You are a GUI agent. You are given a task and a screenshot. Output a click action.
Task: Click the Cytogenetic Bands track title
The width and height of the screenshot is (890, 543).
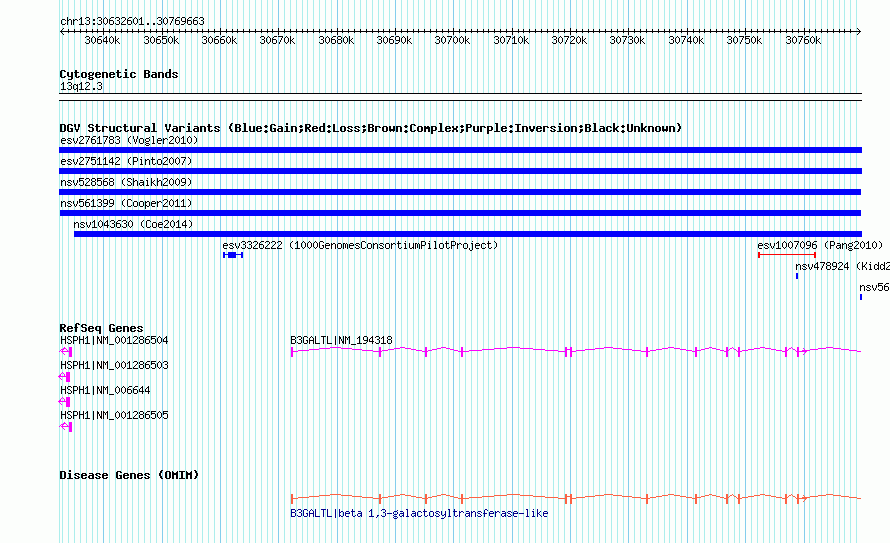119,74
